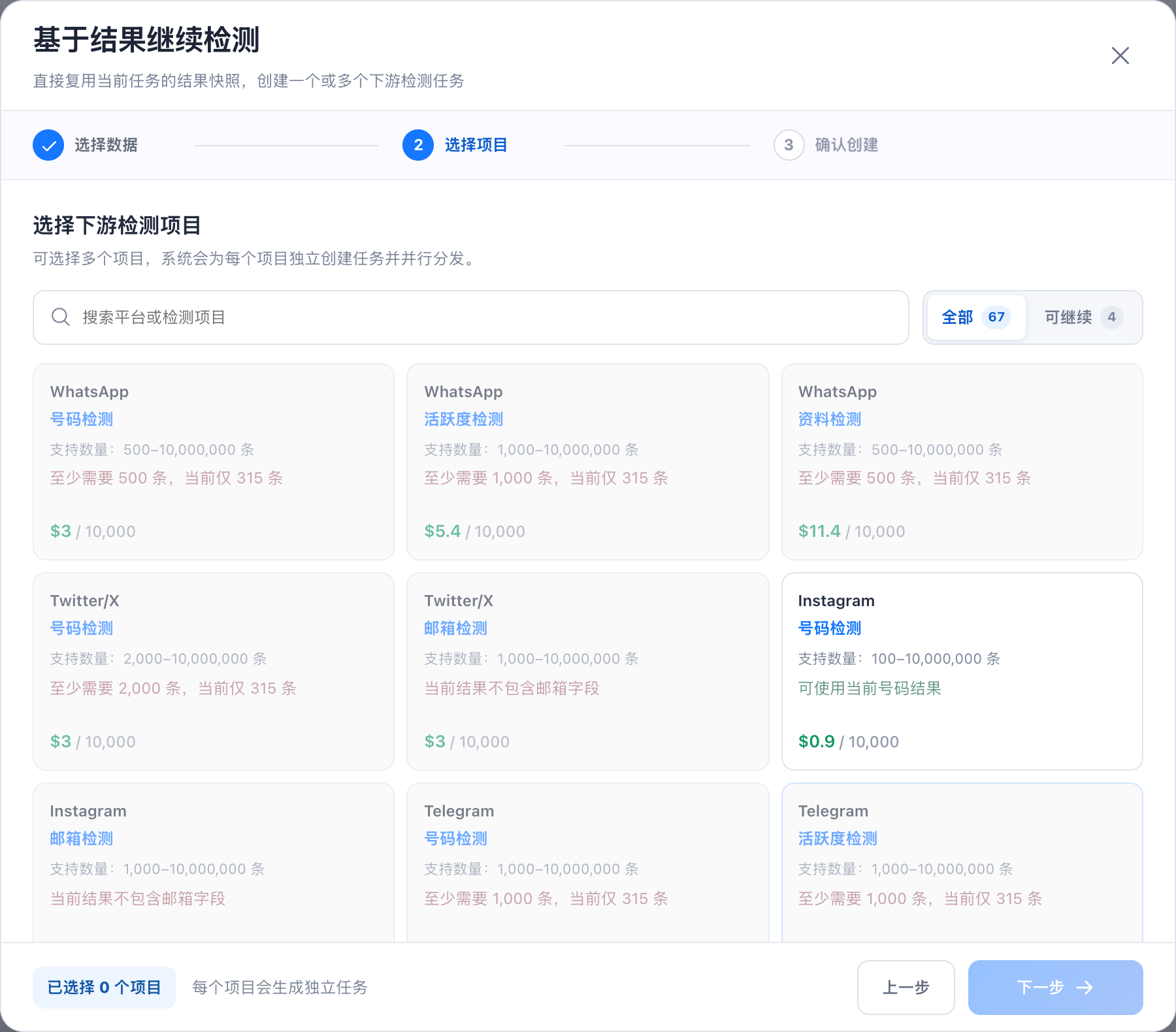1176x1032 pixels.
Task: Select the Twitter/X 号码检测 card
Action: 214,671
